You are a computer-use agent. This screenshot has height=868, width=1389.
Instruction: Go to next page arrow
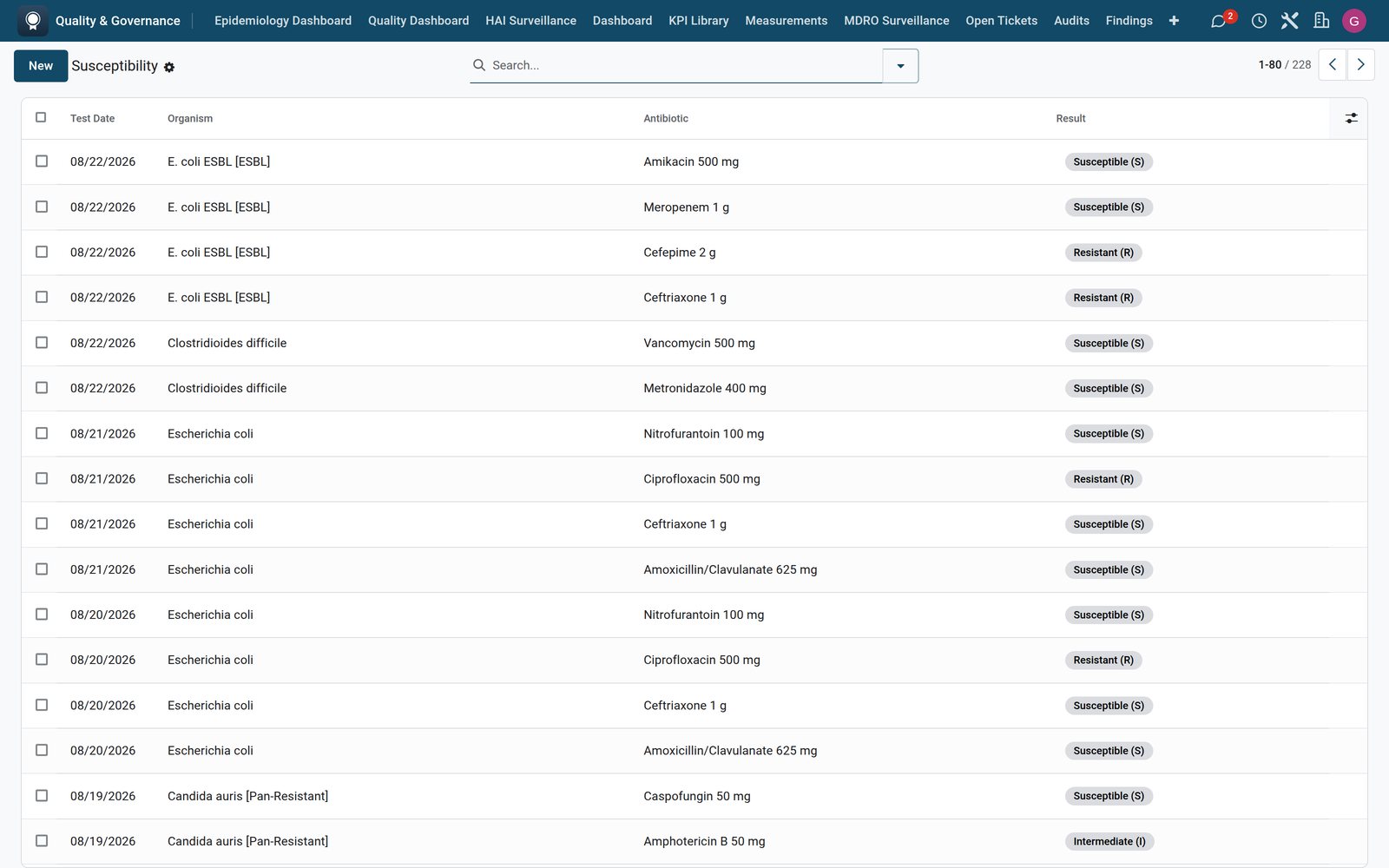tap(1360, 65)
